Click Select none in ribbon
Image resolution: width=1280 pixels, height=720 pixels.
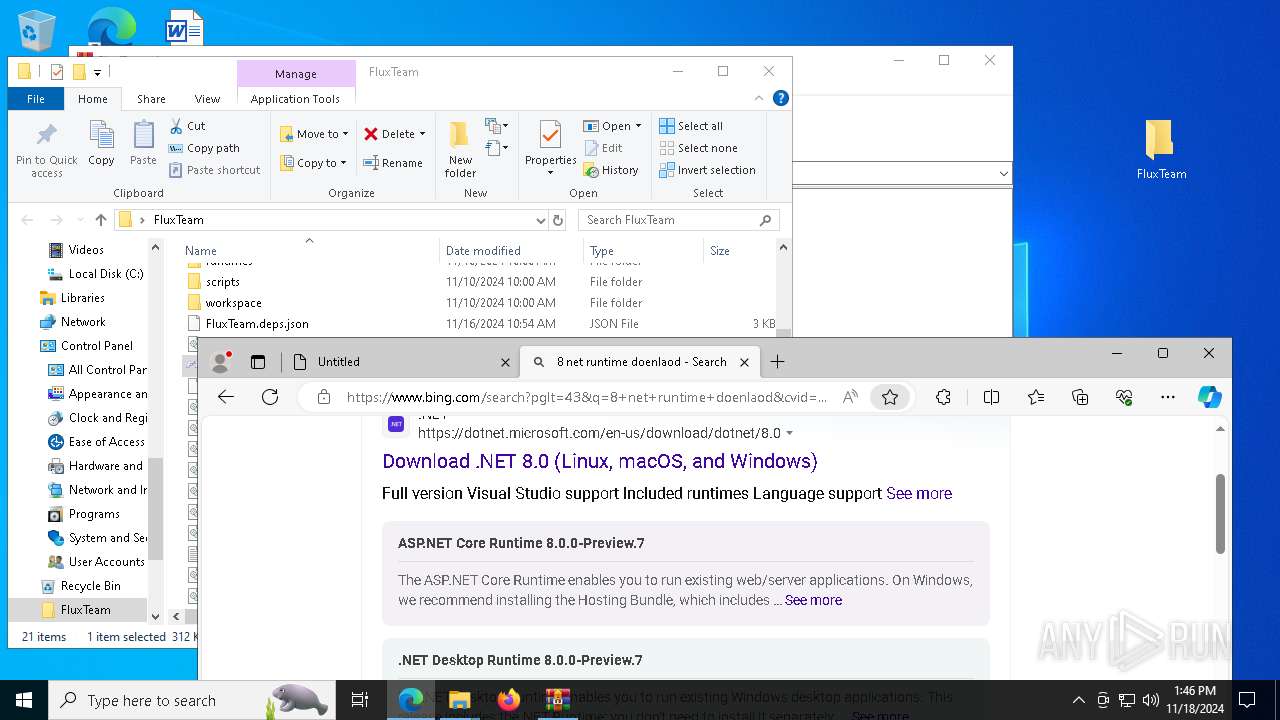point(698,148)
